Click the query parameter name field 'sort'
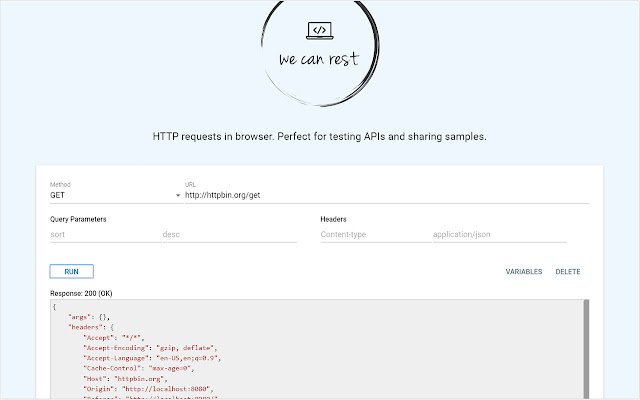 pos(105,234)
